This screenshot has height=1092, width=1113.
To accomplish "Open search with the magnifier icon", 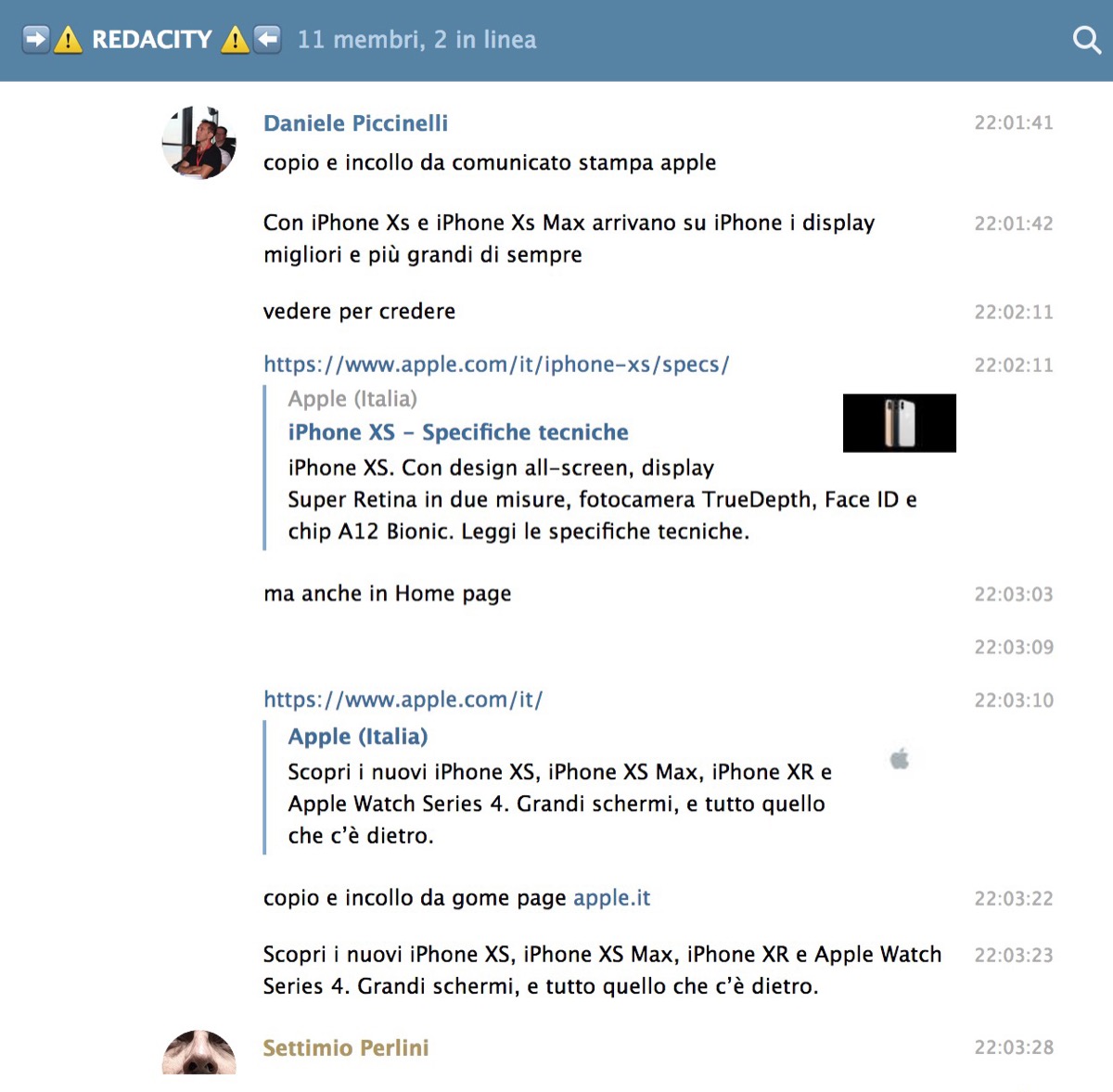I will point(1086,40).
